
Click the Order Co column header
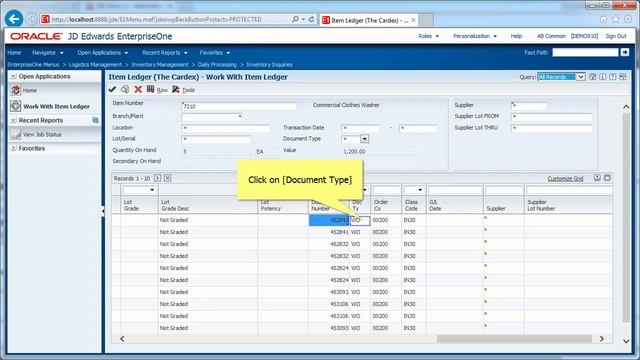[381, 205]
